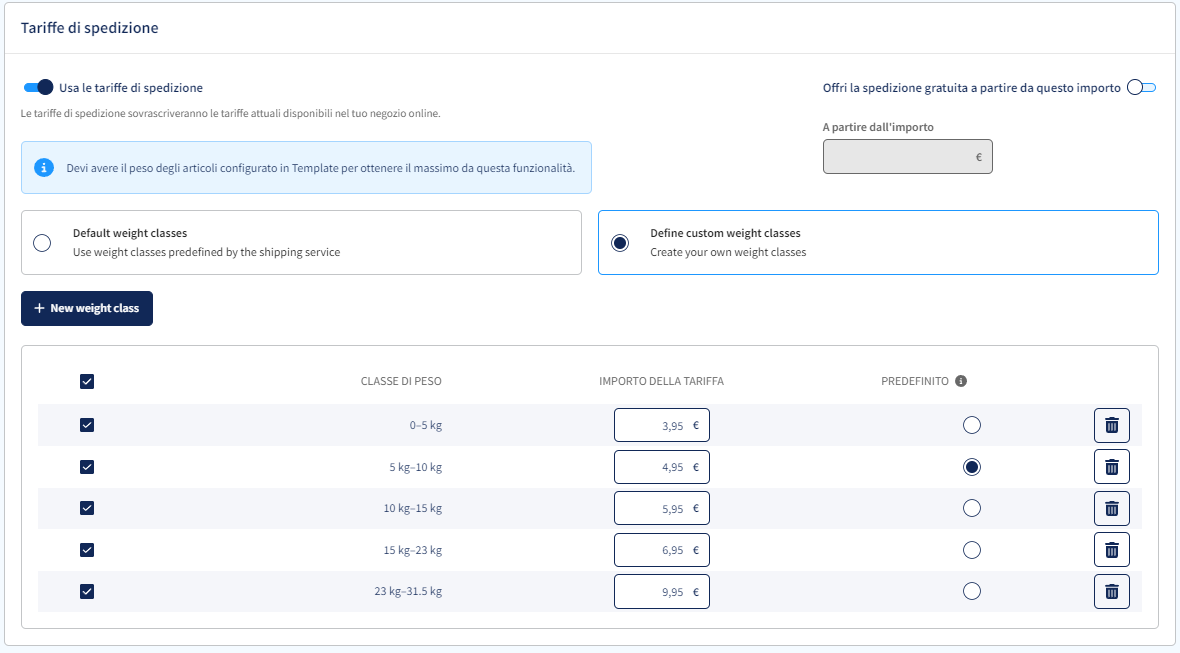Select Default weight classes radio option
Screen dimensions: 1180x653
(x=42, y=243)
